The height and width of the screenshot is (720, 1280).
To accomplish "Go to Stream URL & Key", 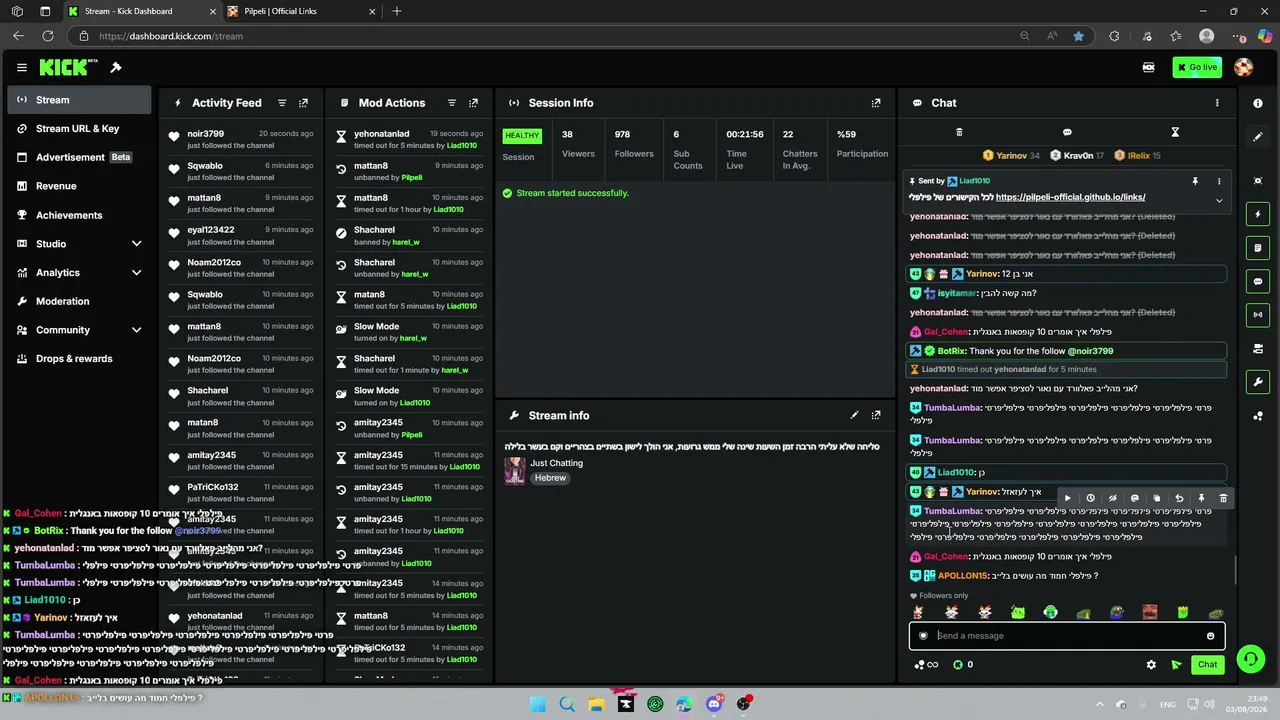I will click(79, 129).
